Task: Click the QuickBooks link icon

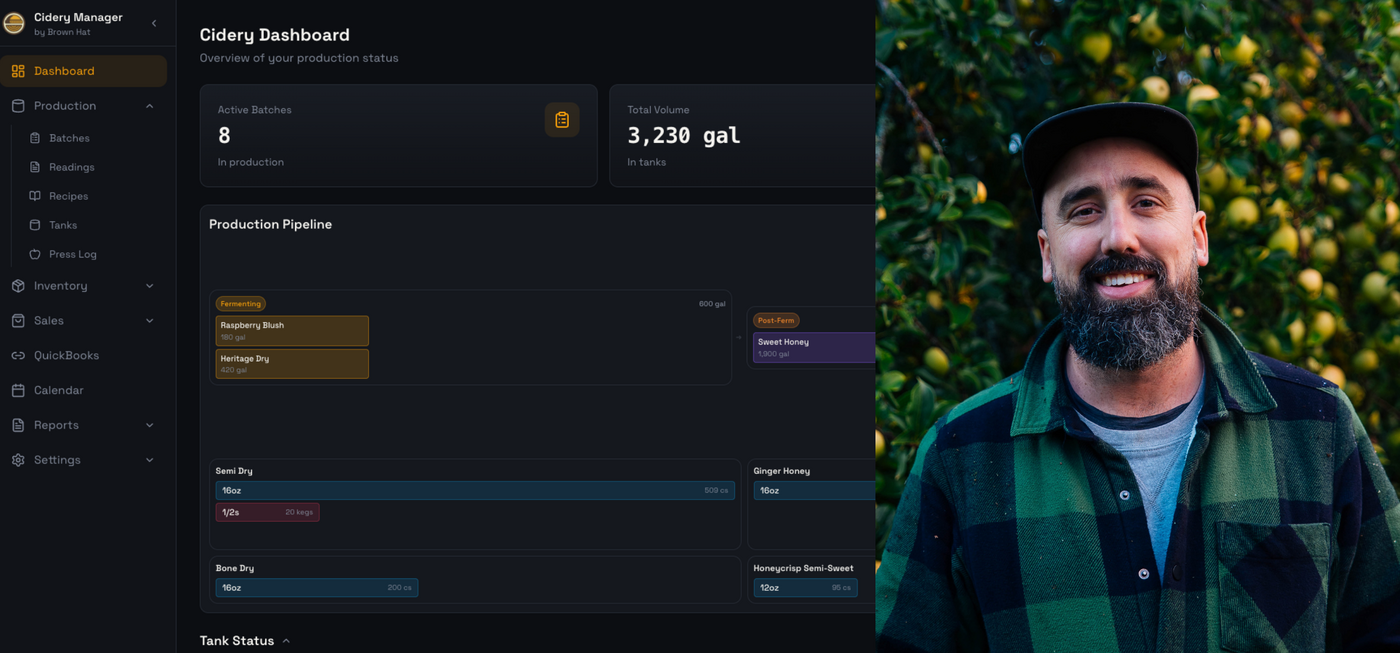Action: click(18, 356)
